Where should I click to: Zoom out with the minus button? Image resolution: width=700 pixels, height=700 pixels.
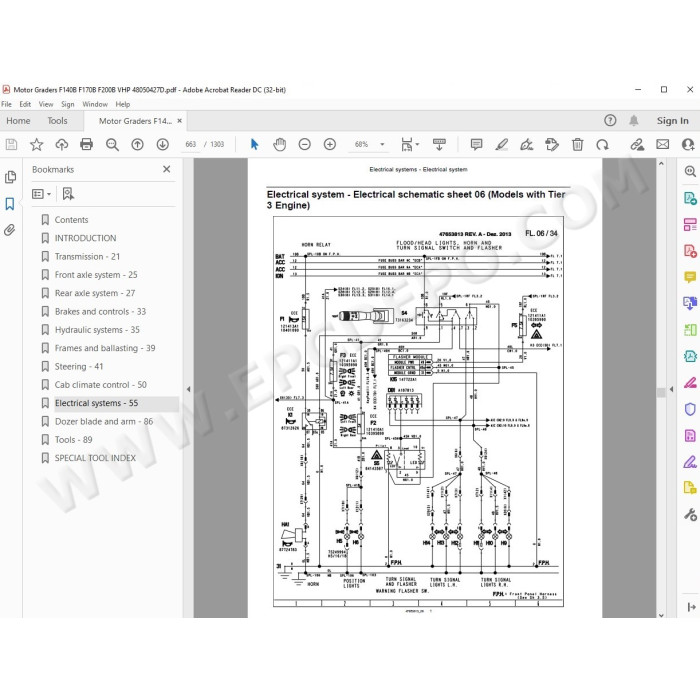304,144
